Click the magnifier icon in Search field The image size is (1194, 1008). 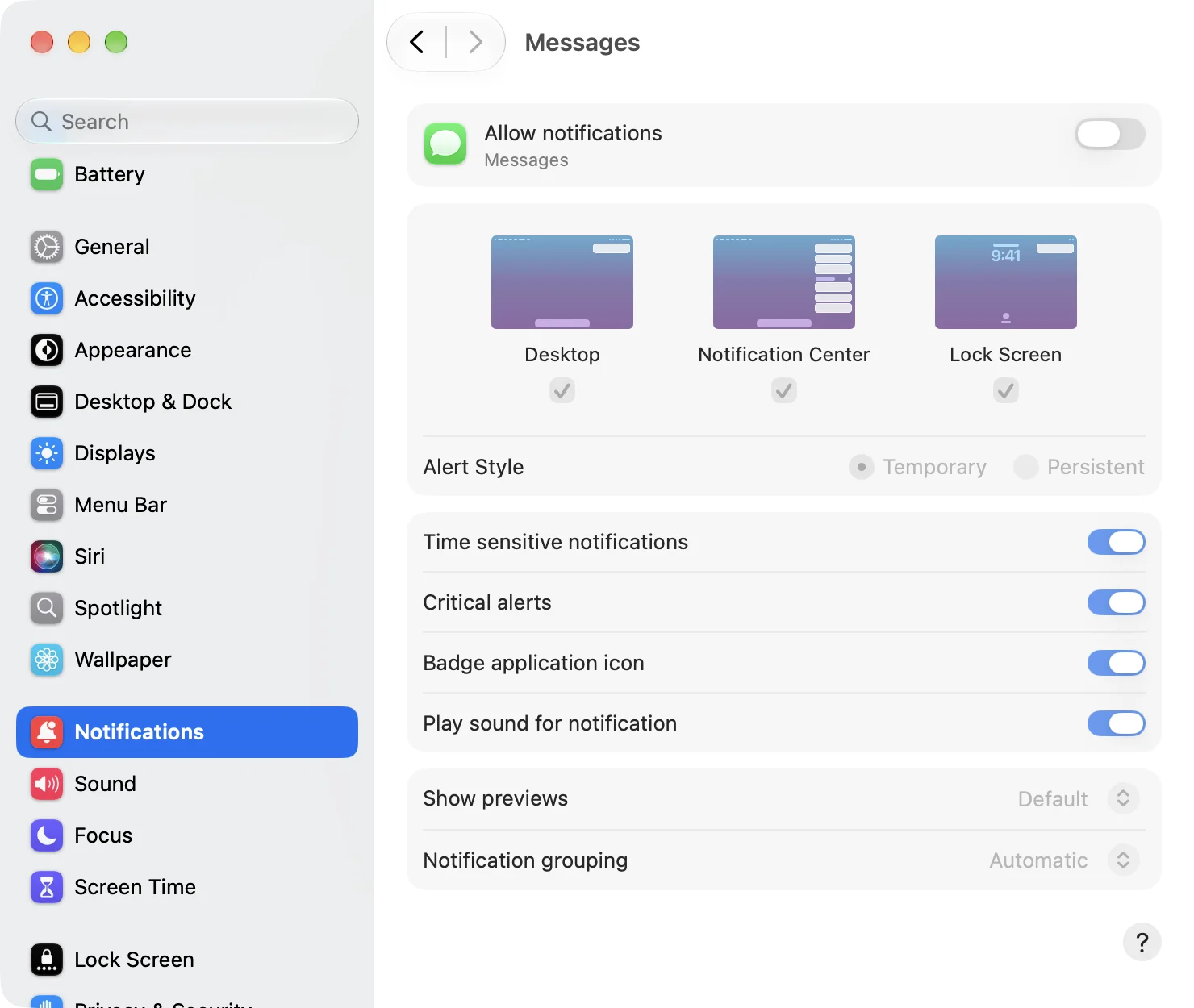coord(41,122)
